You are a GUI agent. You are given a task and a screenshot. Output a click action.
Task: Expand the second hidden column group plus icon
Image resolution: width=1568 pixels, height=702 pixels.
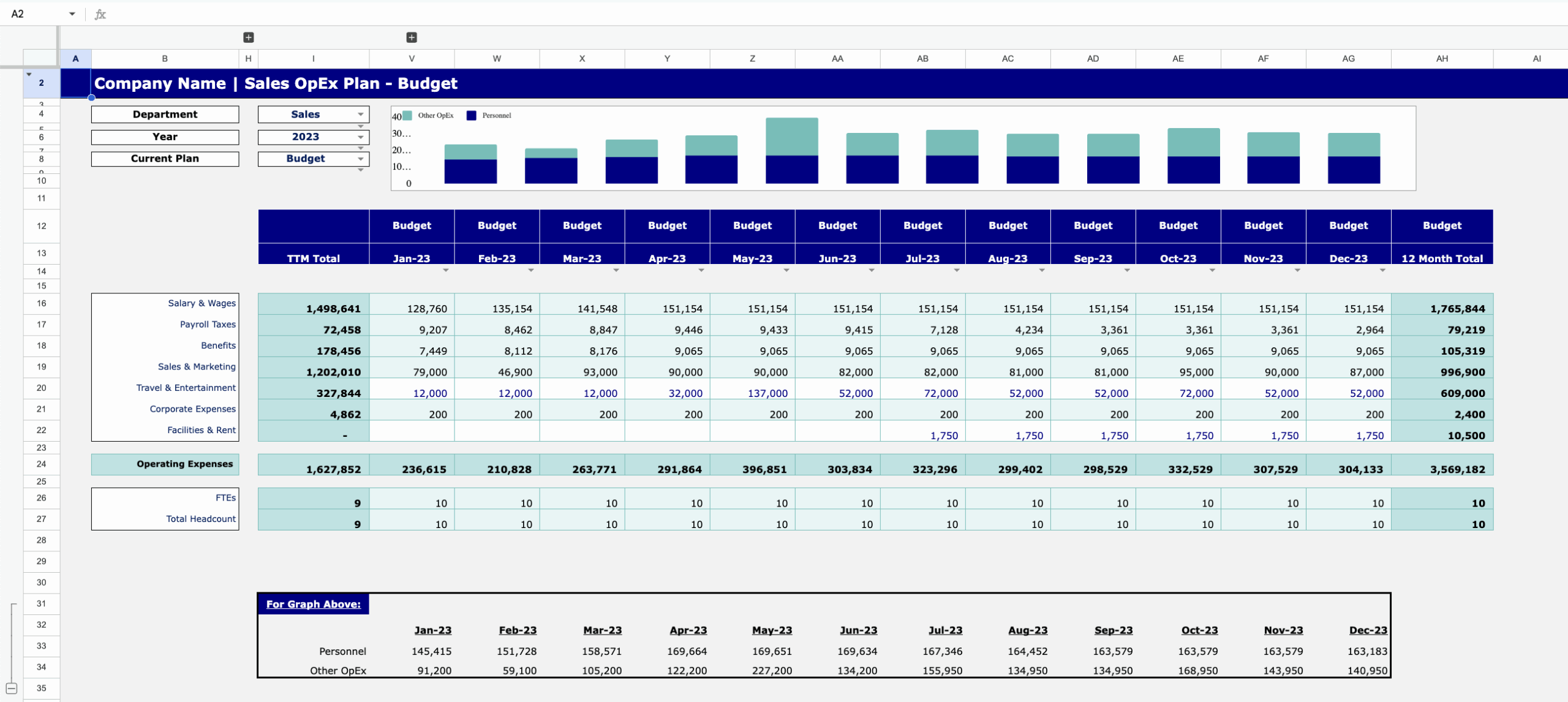click(411, 37)
